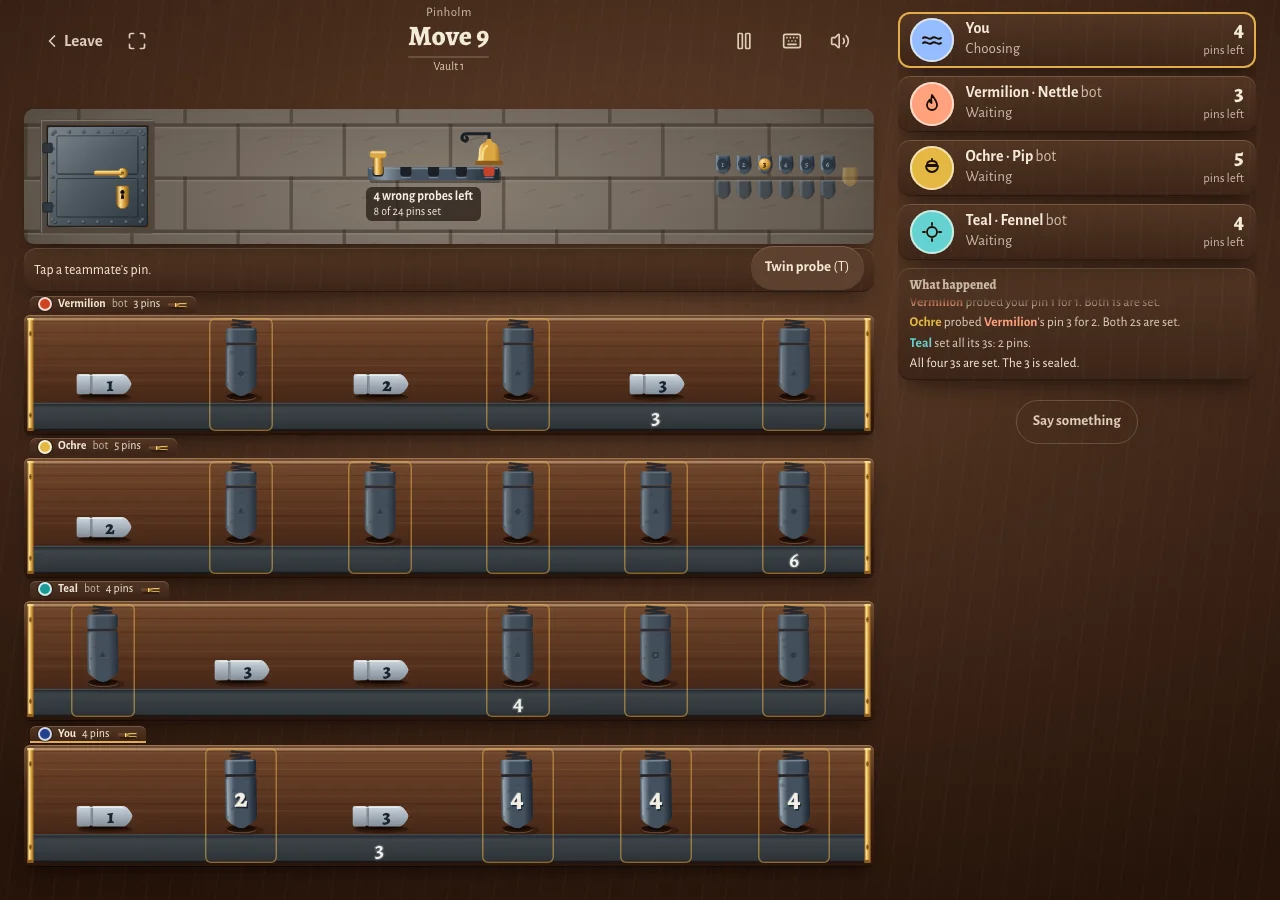Mute the game sound
1280x900 pixels.
(840, 41)
